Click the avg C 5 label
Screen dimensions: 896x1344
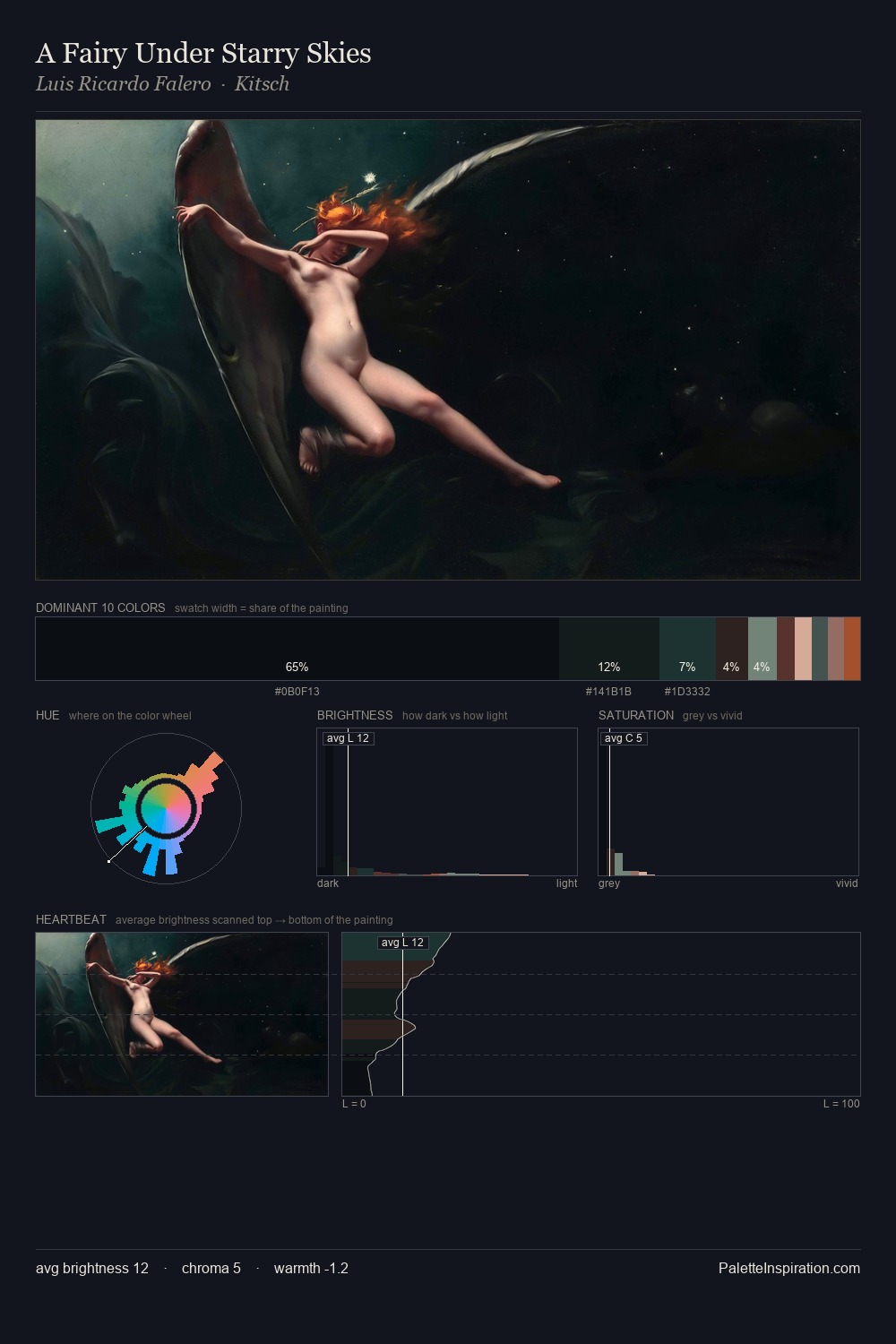pyautogui.click(x=624, y=738)
